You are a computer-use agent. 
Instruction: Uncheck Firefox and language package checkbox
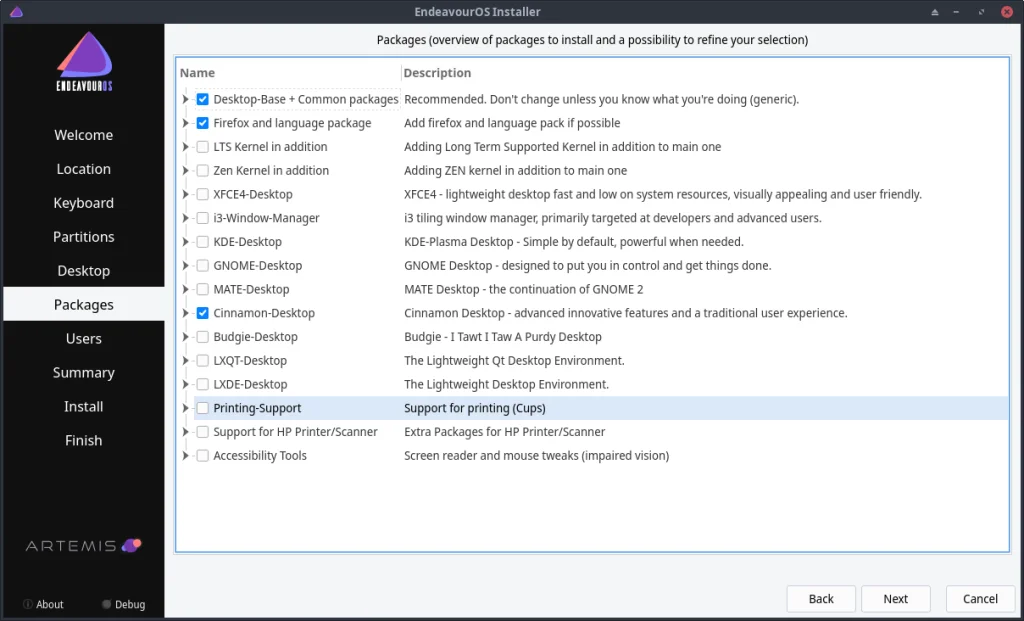click(x=202, y=123)
